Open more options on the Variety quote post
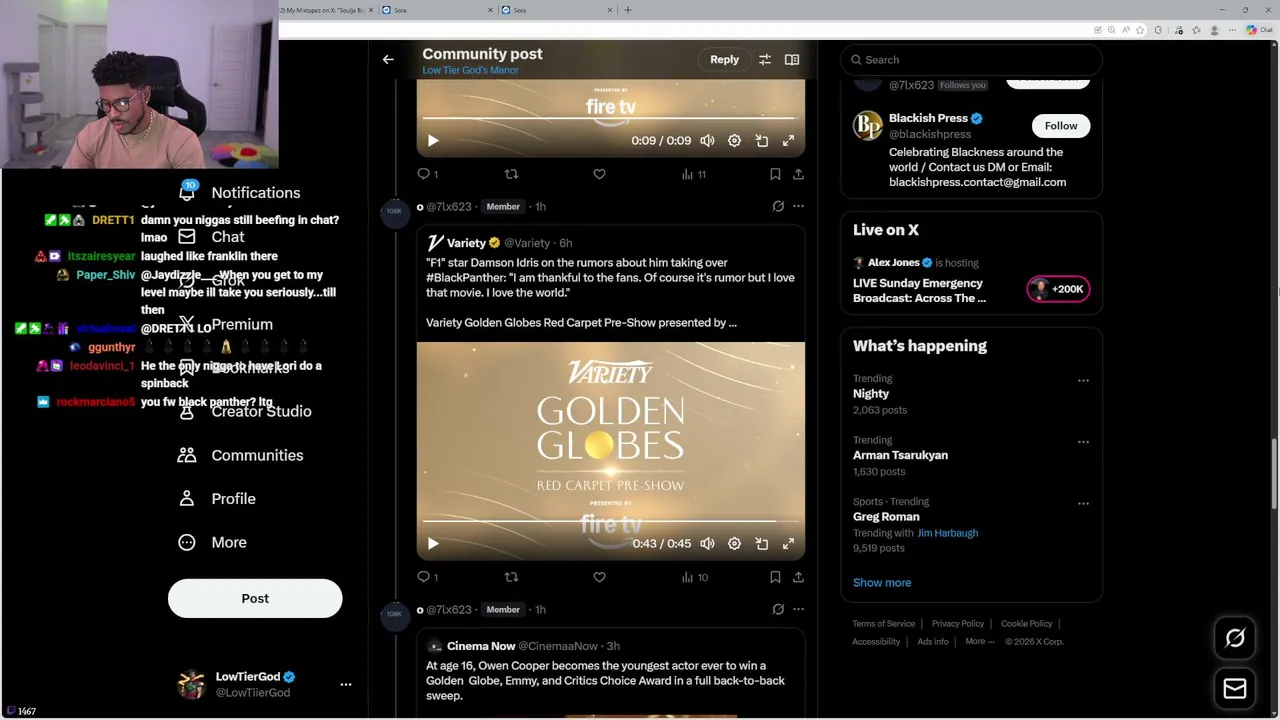The width and height of the screenshot is (1280, 720). (x=798, y=206)
